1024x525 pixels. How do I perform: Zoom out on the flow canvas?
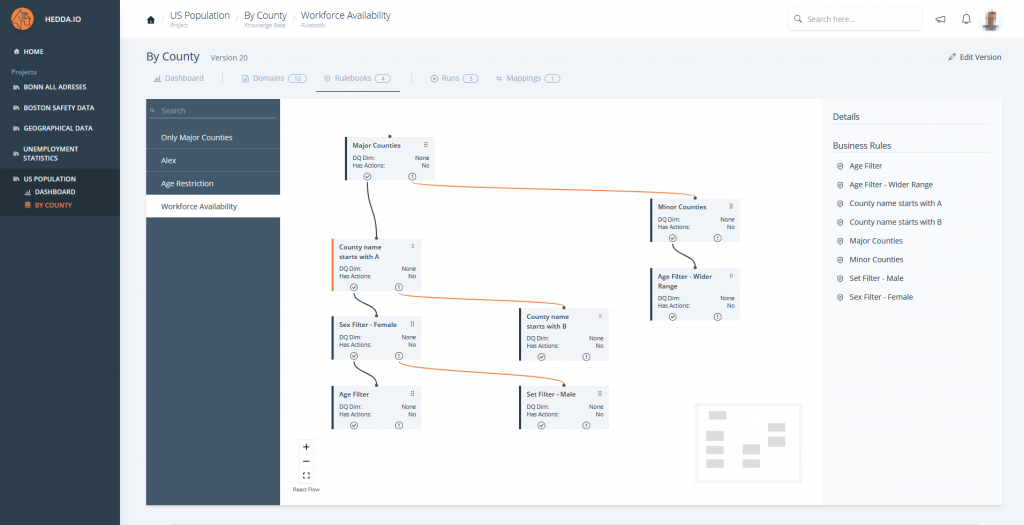[306, 461]
